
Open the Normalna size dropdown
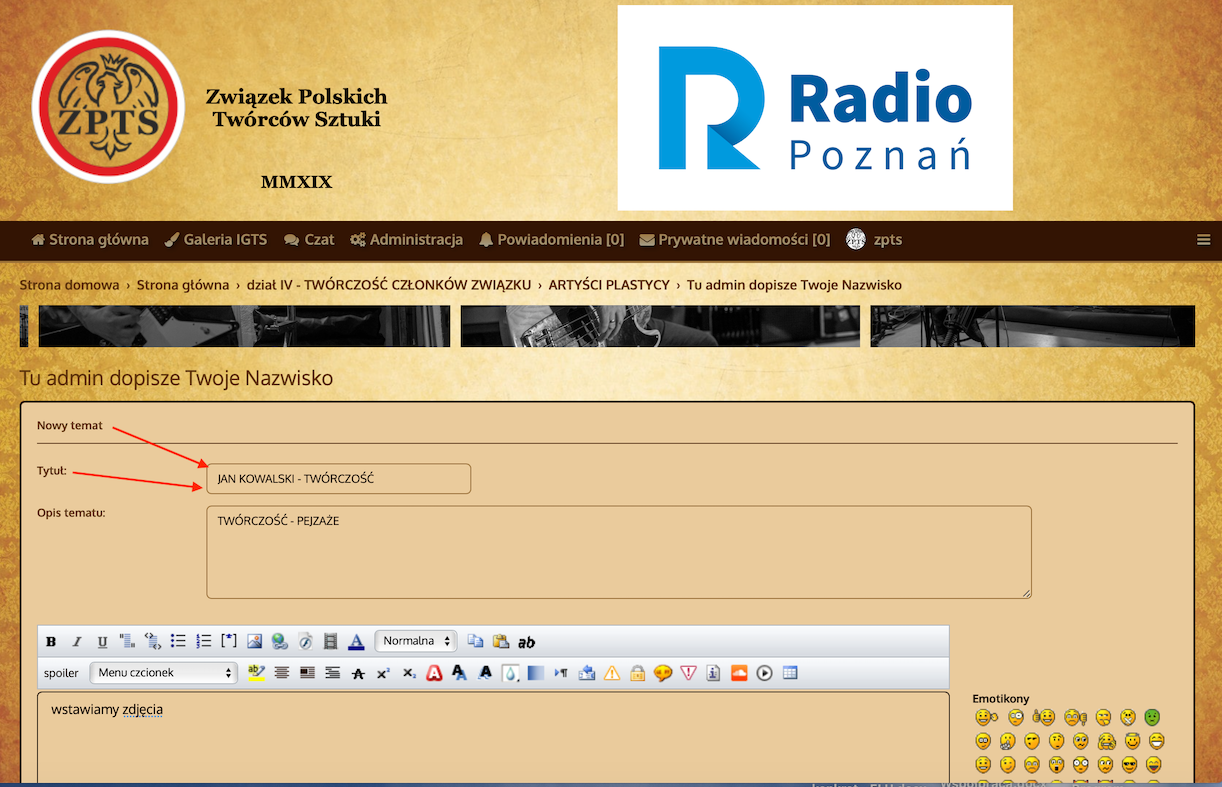[x=416, y=641]
